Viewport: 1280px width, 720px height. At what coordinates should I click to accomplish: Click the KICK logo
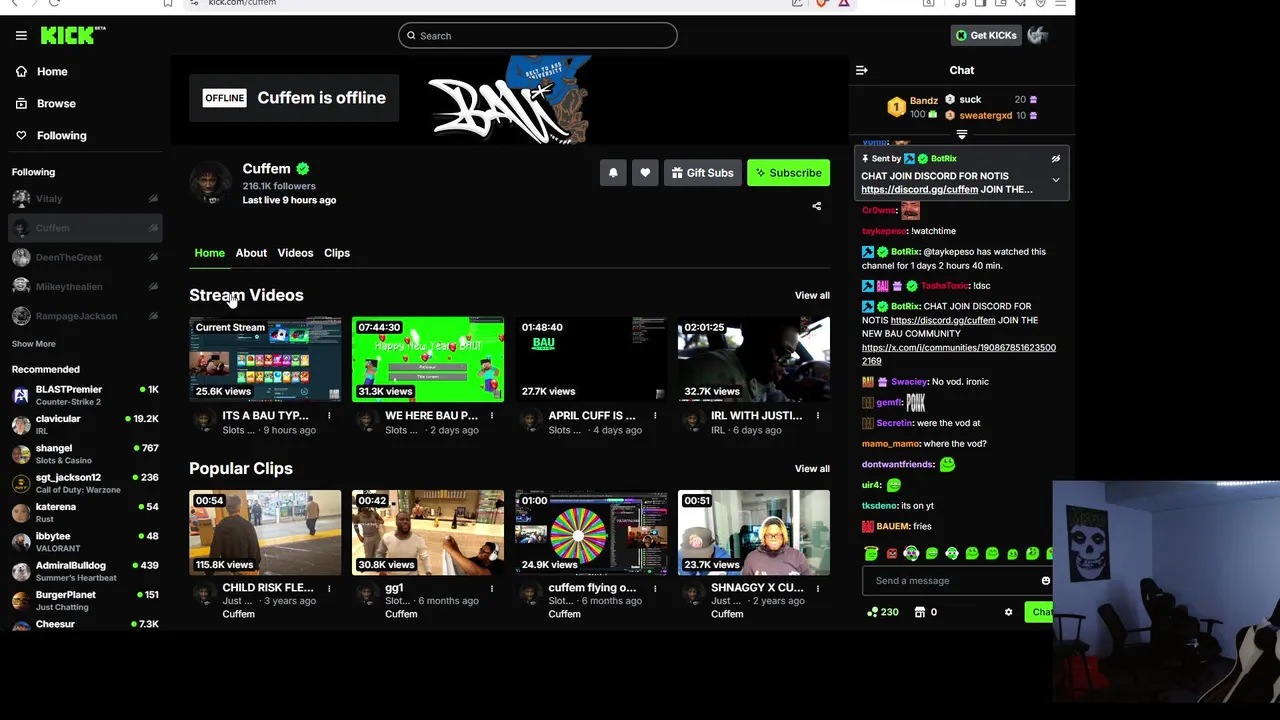[72, 35]
